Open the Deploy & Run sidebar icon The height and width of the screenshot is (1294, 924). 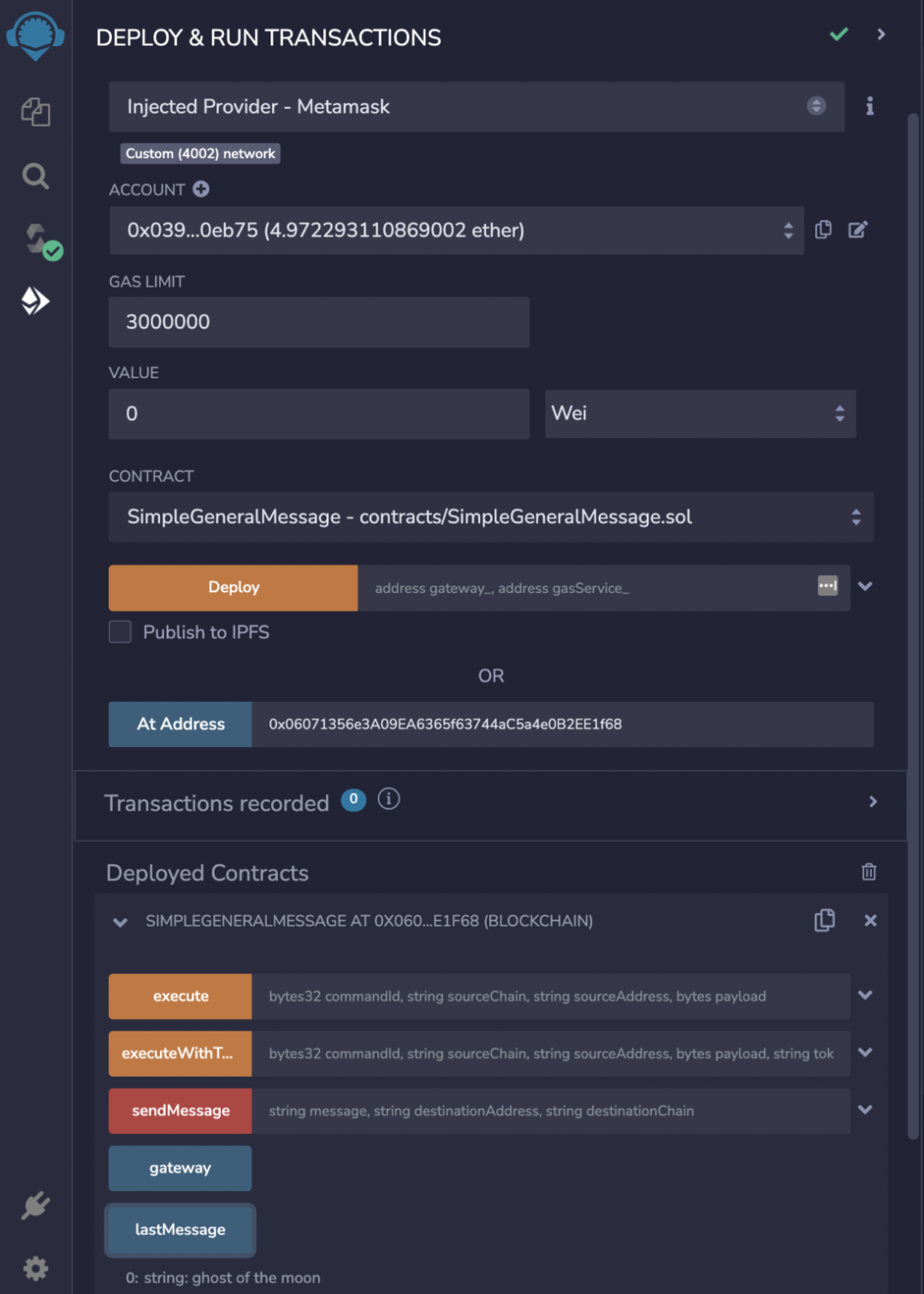click(x=35, y=300)
